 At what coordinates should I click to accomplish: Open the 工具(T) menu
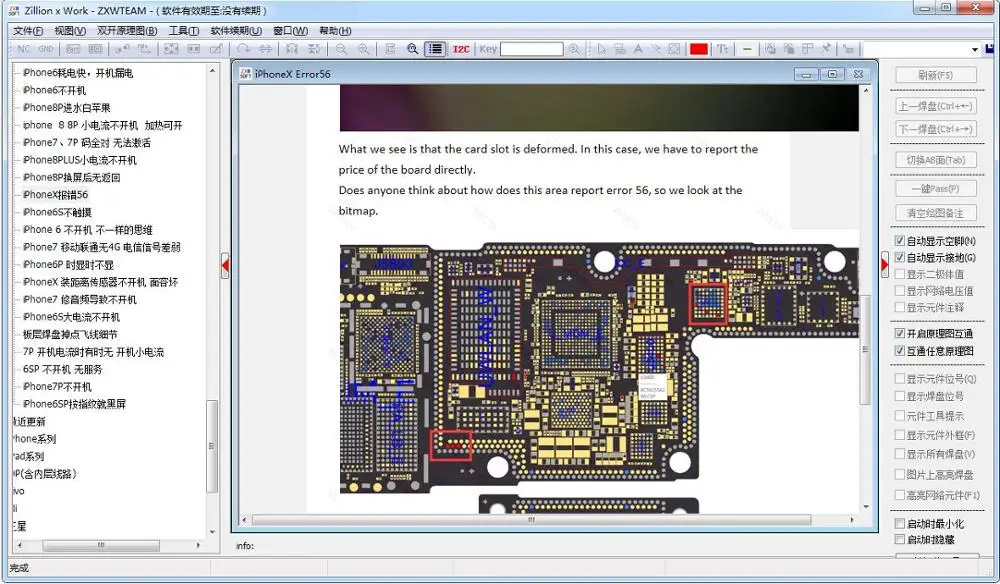pyautogui.click(x=184, y=31)
